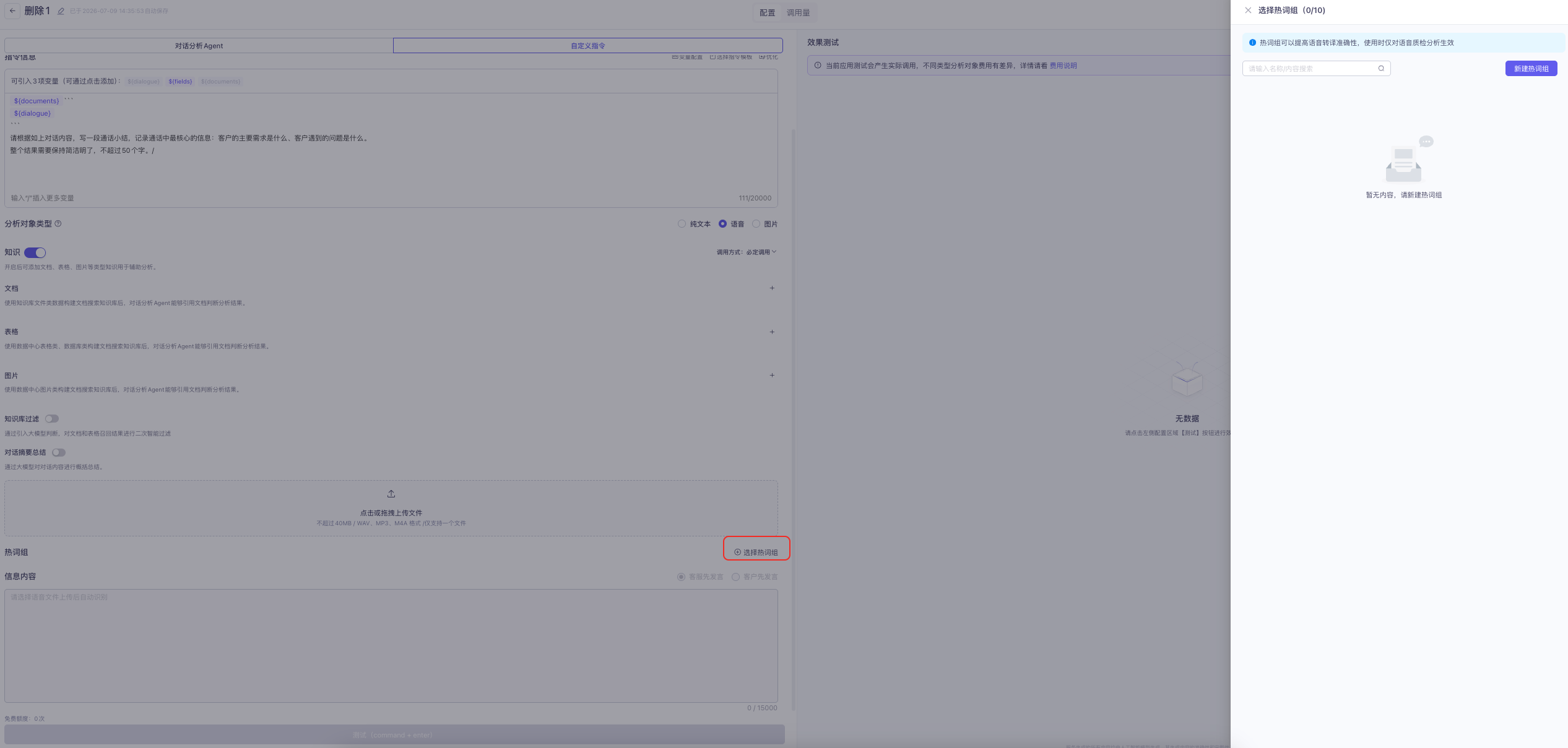Screen dimensions: 1568x748
Task: Enable the 知识库过滤 switch
Action: pyautogui.click(x=52, y=419)
